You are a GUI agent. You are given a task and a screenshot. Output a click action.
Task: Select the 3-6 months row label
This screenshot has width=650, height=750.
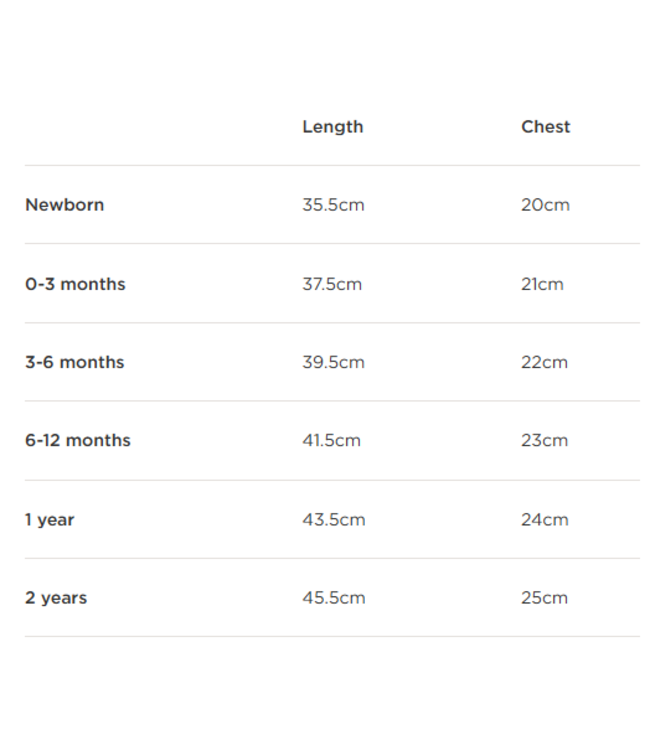(74, 362)
